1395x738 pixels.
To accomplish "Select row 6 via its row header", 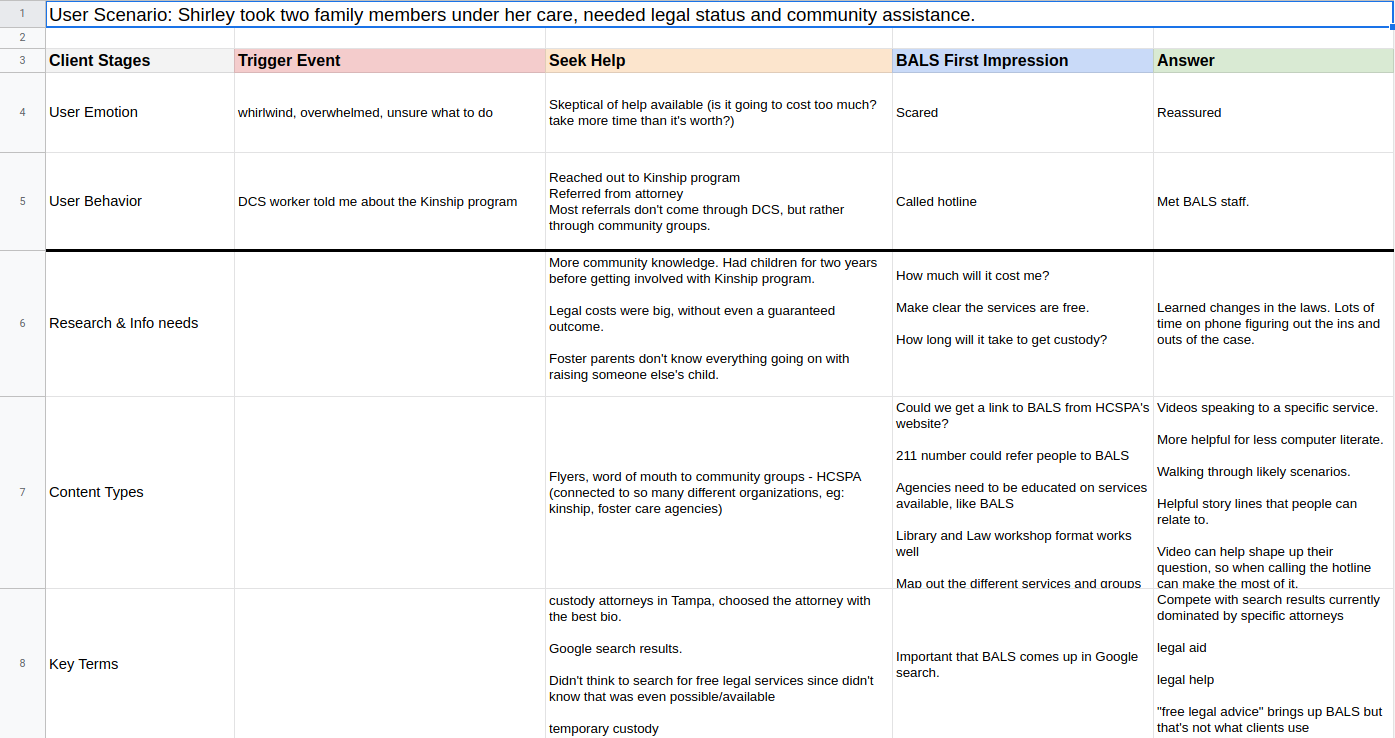I will pyautogui.click(x=22, y=323).
